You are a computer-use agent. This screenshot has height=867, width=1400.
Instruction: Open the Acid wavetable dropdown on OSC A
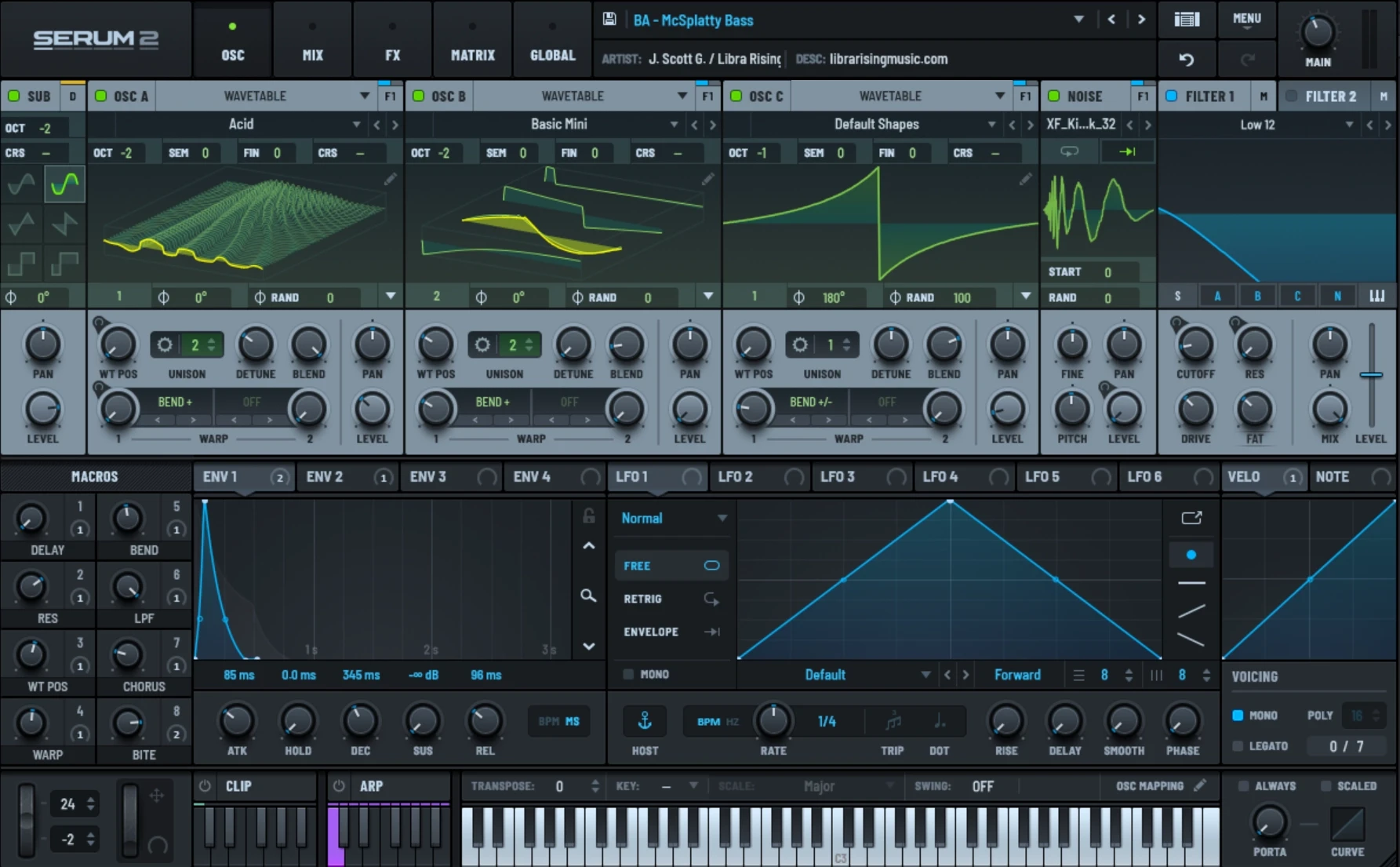tap(357, 124)
